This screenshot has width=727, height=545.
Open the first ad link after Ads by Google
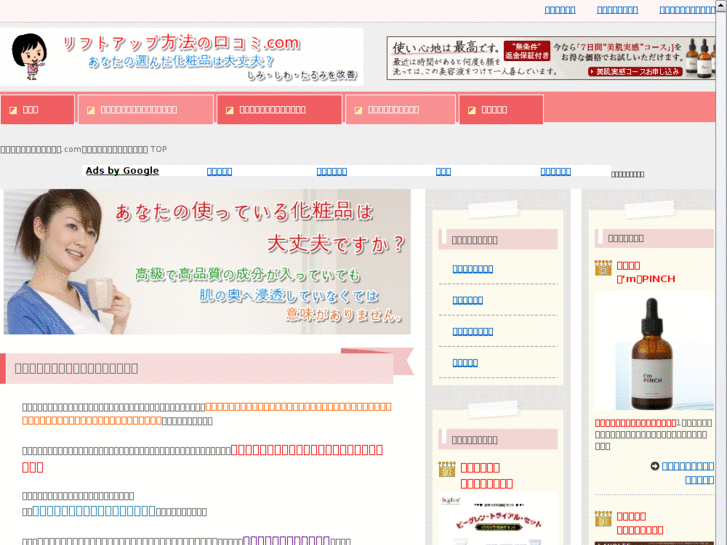219,172
